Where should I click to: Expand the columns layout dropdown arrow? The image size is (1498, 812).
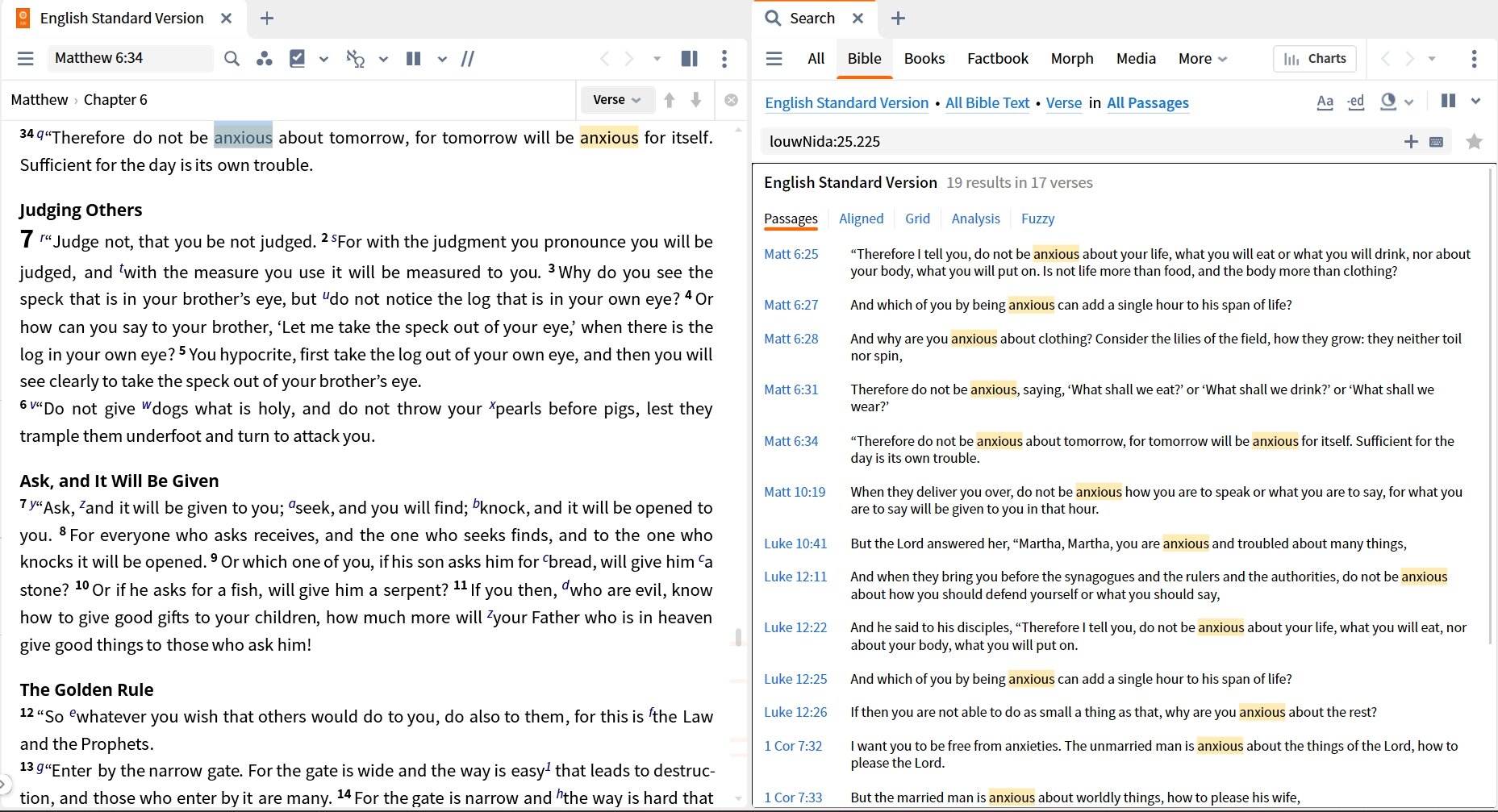tap(442, 58)
